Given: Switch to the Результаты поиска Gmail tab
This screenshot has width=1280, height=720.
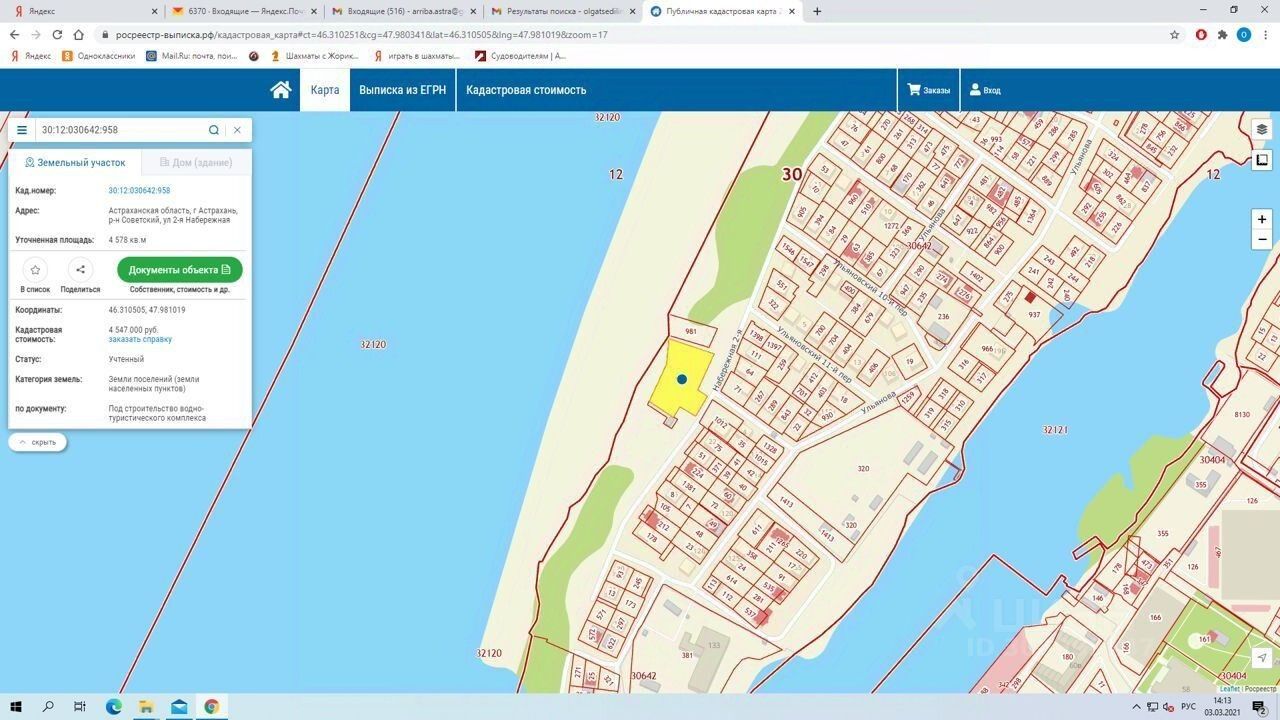Looking at the screenshot, I should point(563,11).
